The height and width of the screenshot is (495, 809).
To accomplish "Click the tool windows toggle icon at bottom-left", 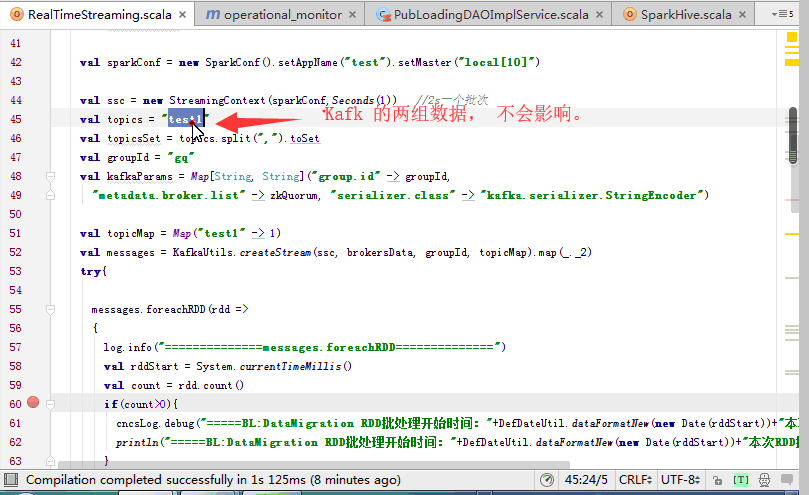I will point(11,480).
